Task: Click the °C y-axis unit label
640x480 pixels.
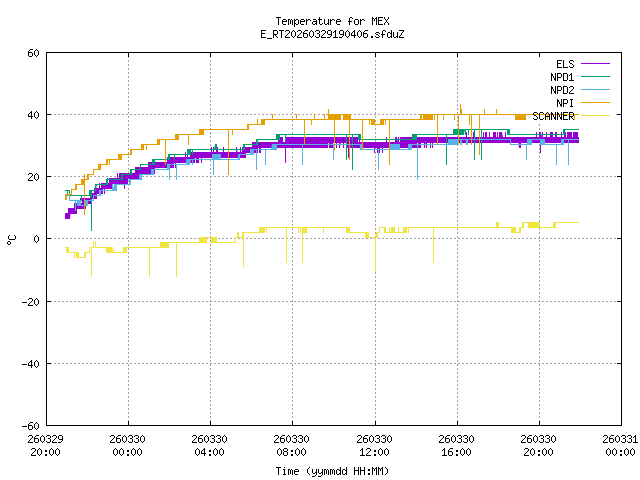Action: (x=11, y=239)
